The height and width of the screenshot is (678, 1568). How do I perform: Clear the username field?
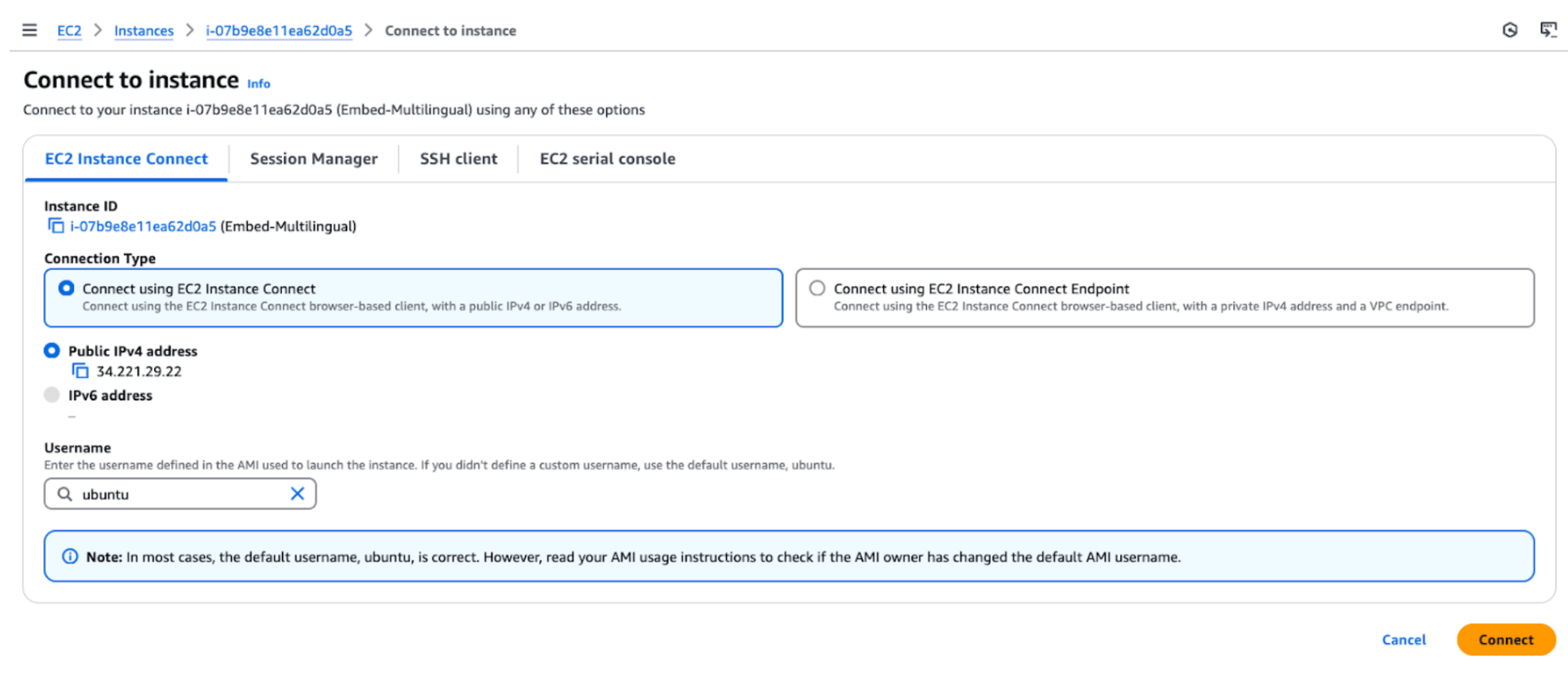pyautogui.click(x=297, y=494)
